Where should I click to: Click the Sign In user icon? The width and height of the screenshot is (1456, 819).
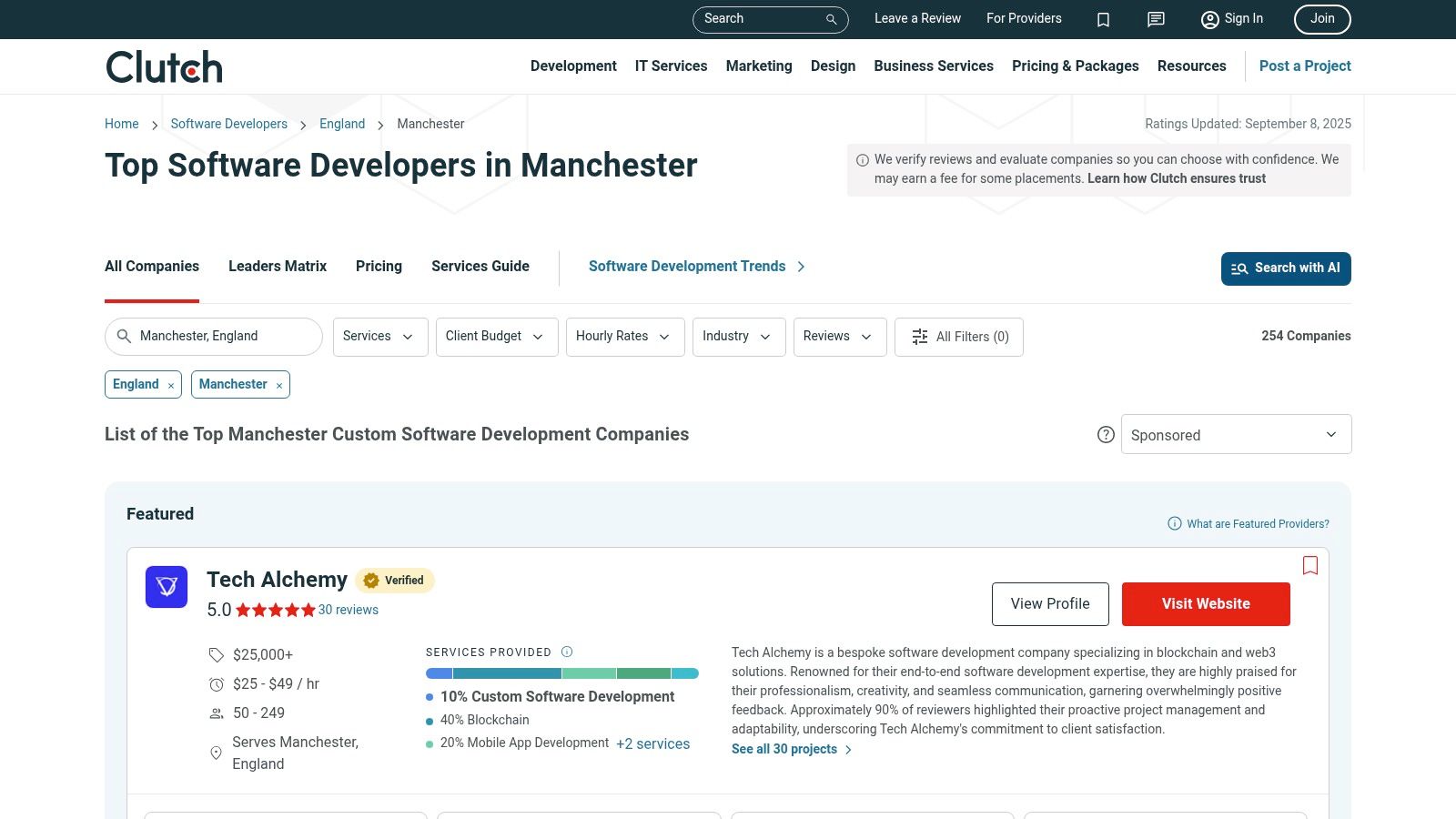point(1209,19)
